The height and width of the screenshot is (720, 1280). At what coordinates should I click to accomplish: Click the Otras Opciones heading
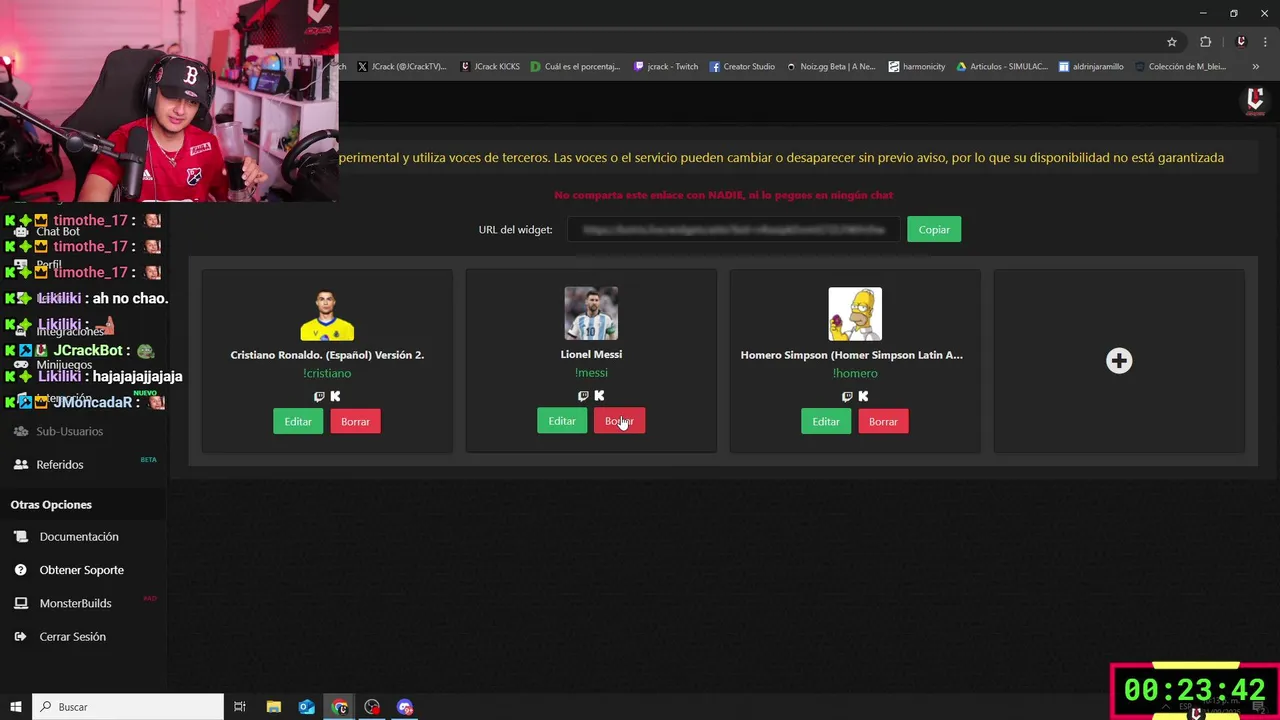click(x=51, y=505)
